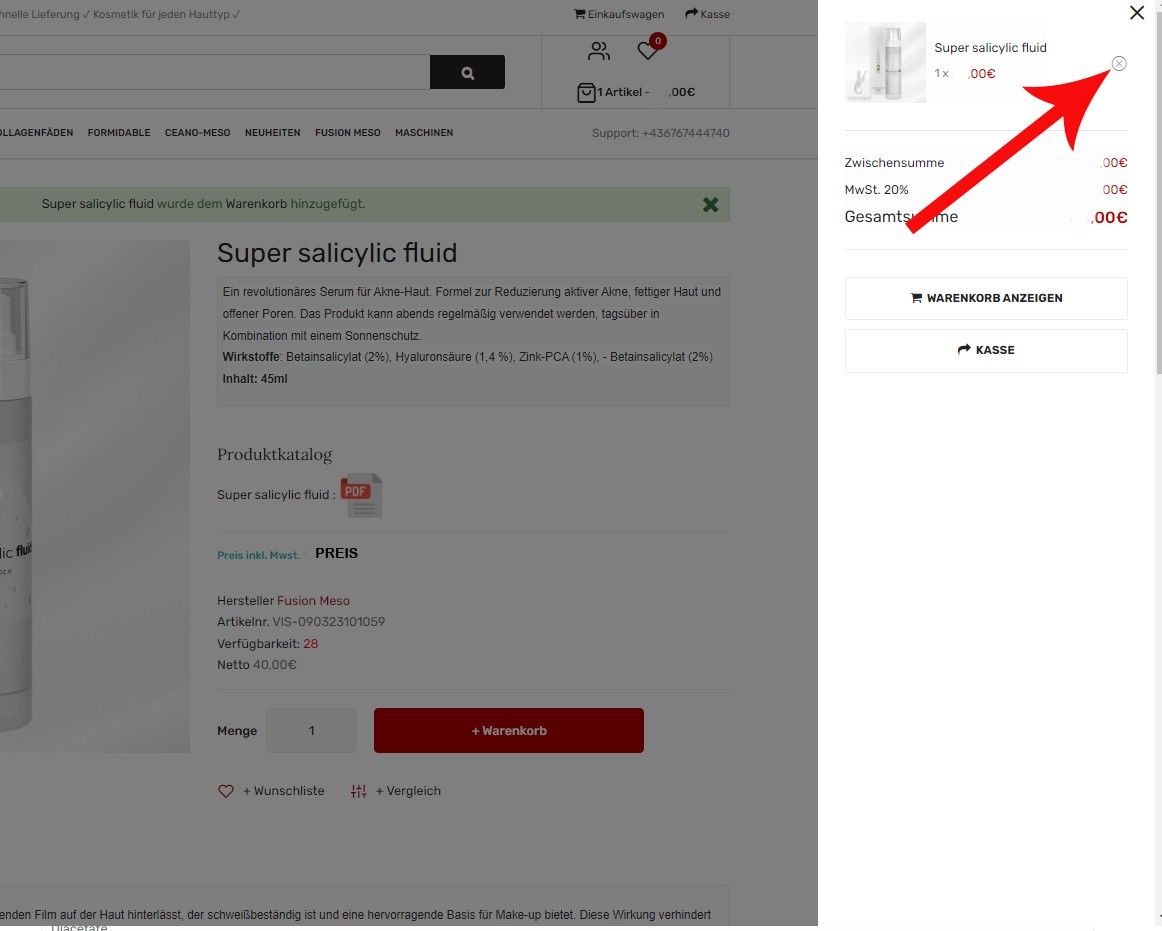Add product to Vergleich

tap(396, 791)
